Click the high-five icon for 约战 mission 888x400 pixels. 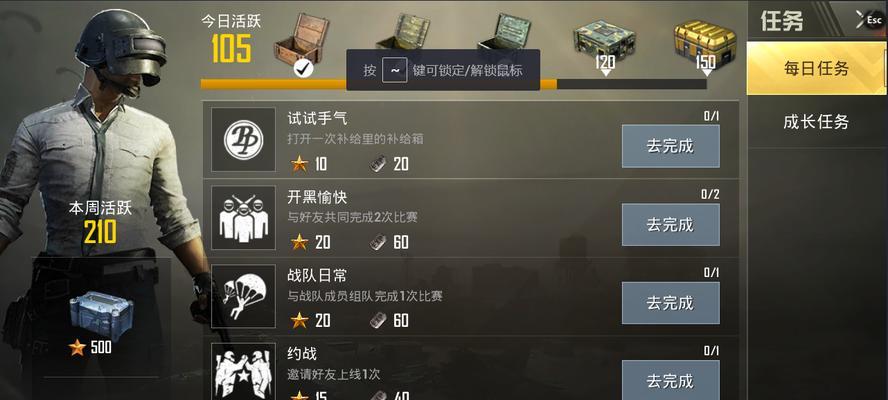point(244,372)
